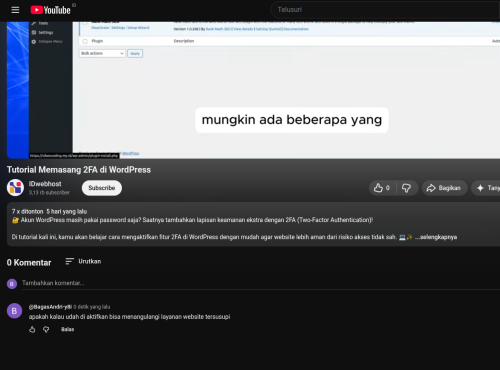This screenshot has width=500, height=370.
Task: Click the video title 'Tutorial Memasang 2FA di WordPress'
Action: (79, 170)
